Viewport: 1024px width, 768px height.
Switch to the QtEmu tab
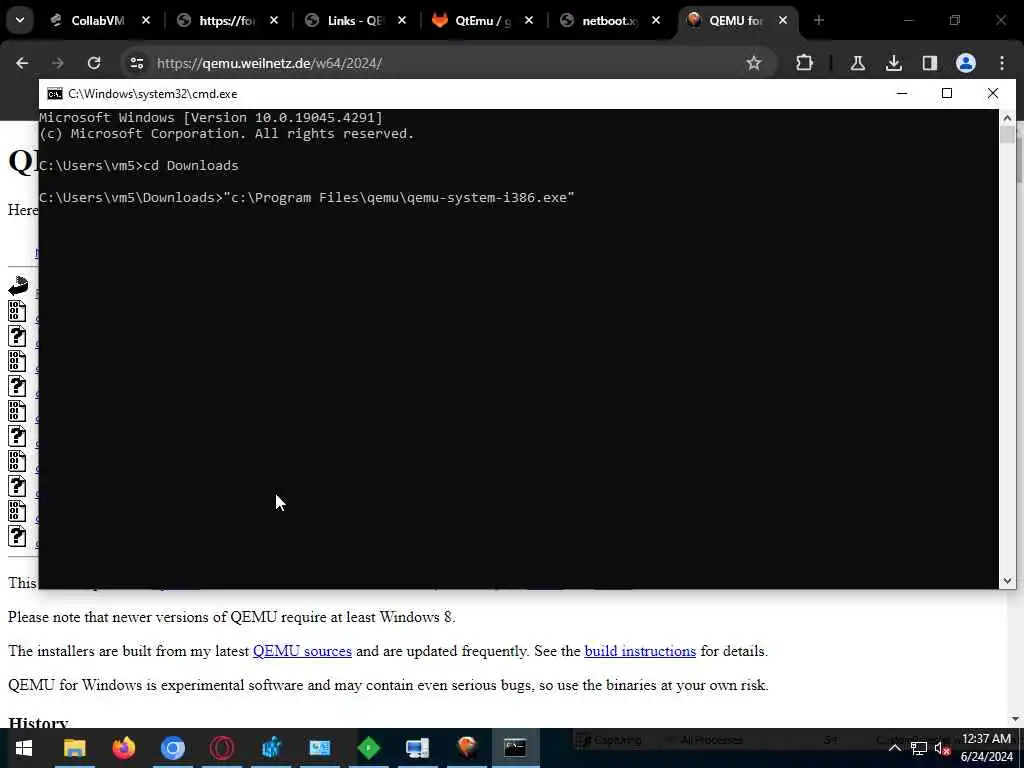pos(483,20)
